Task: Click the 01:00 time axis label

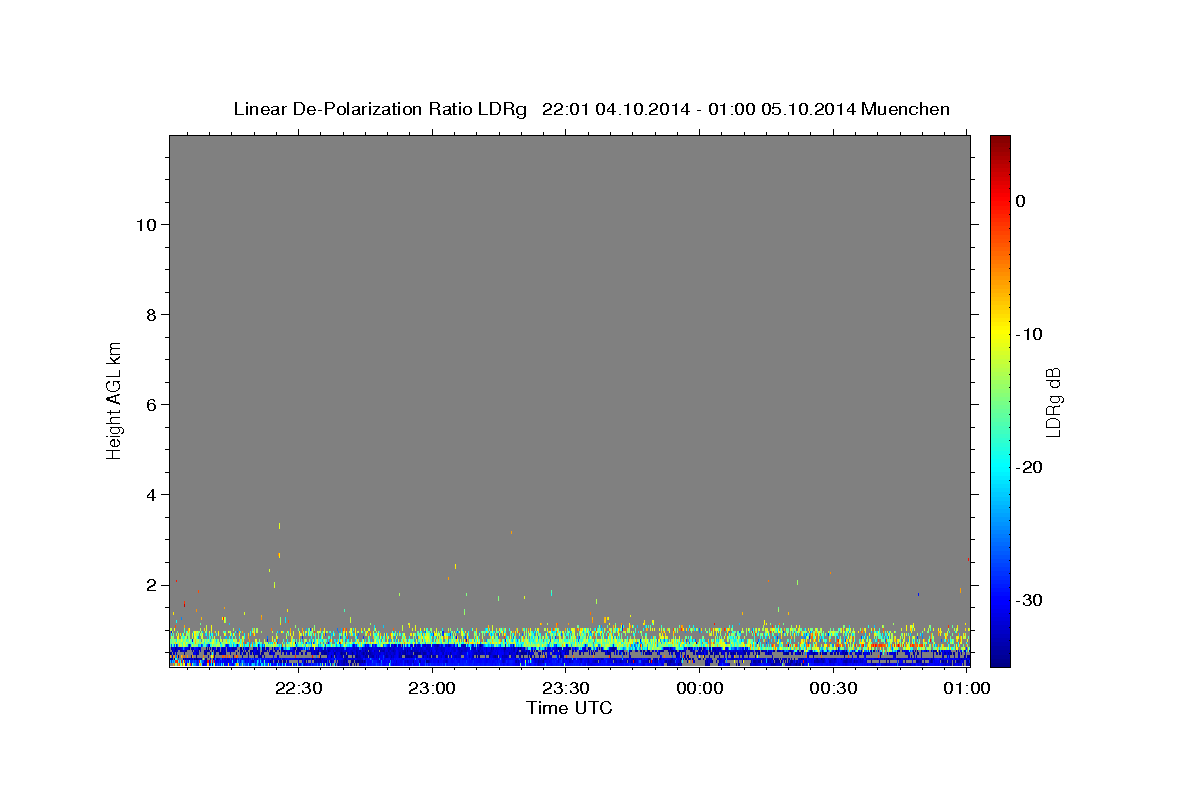Action: click(x=967, y=689)
